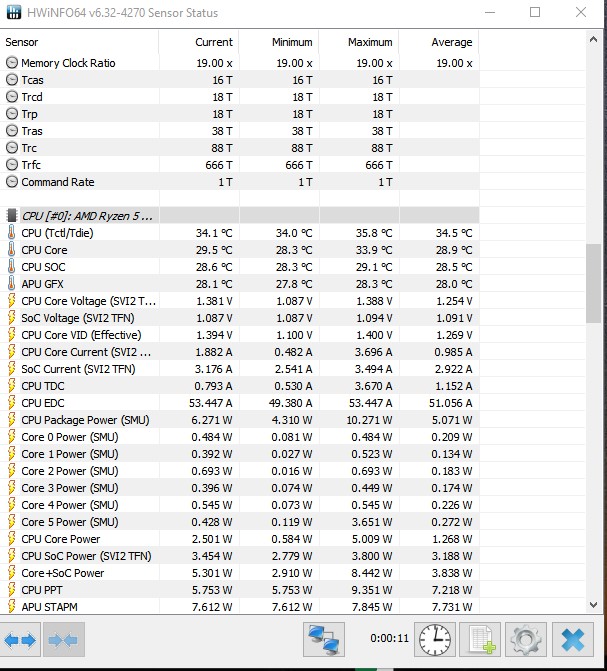Viewport: 607px width, 671px height.
Task: Click the scrollbar down arrow
Action: 593,605
